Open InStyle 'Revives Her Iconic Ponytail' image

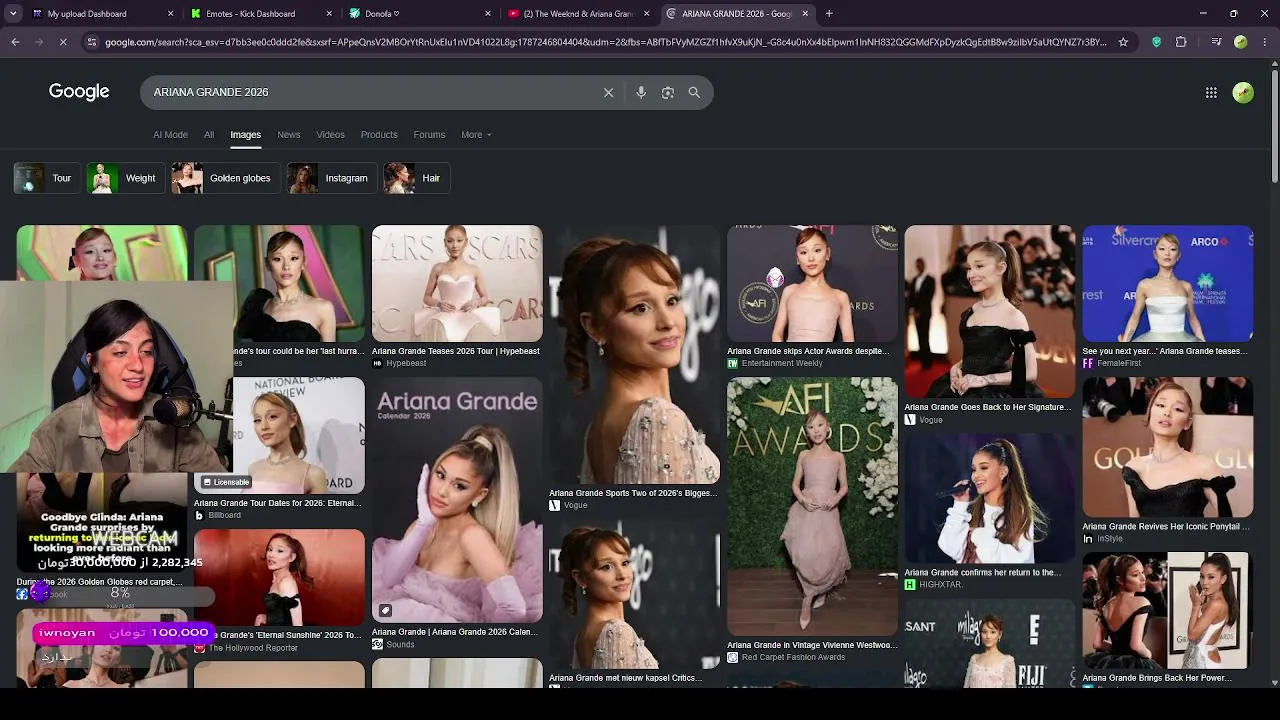pos(1167,447)
